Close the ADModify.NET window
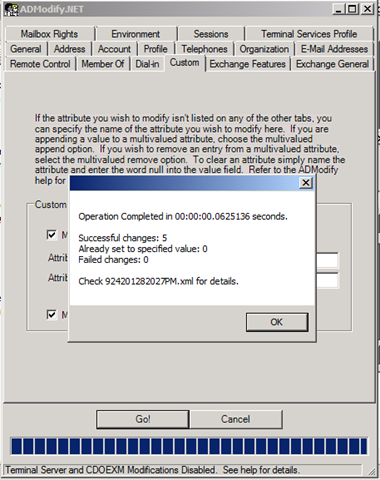This screenshot has width=380, height=480. tap(367, 9)
